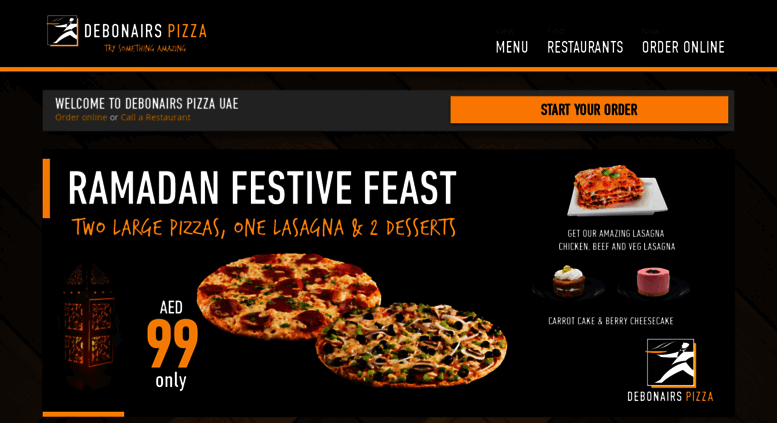Click the vegetable olive pizza image
777x423 pixels.
(411, 345)
